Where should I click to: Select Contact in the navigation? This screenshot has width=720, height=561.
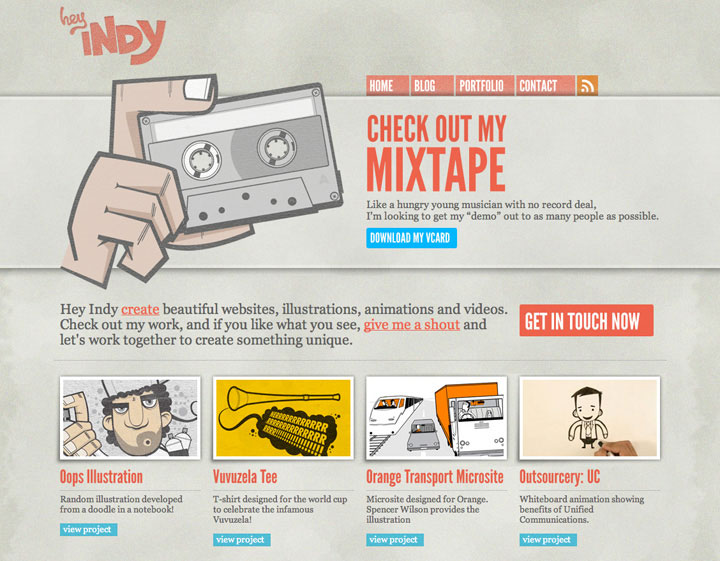pos(545,85)
